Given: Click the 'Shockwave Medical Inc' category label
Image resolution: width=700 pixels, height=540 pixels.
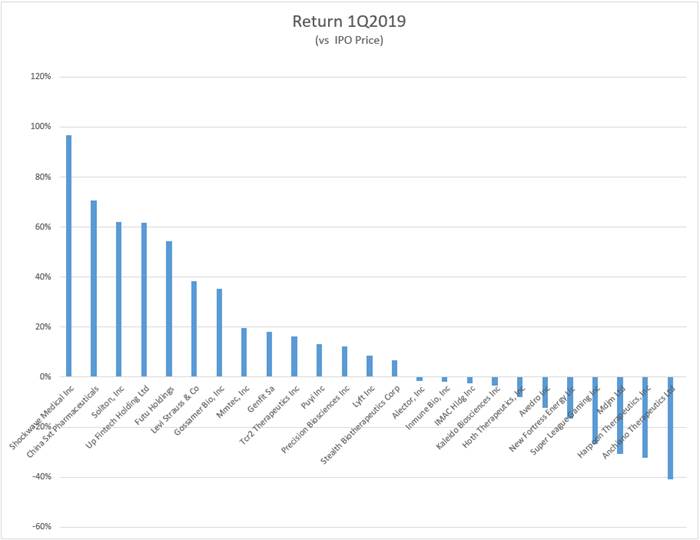Looking at the screenshot, I should pos(41,418).
